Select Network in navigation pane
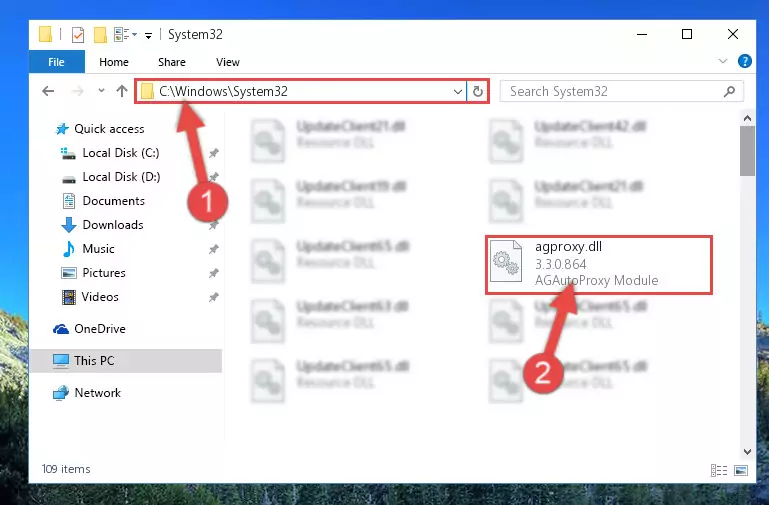Viewport: 769px width, 505px height. [x=97, y=393]
